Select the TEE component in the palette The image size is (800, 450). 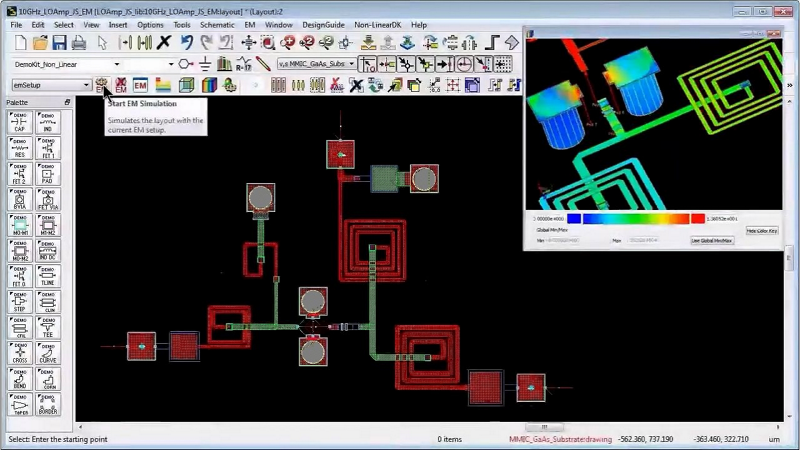coord(48,327)
